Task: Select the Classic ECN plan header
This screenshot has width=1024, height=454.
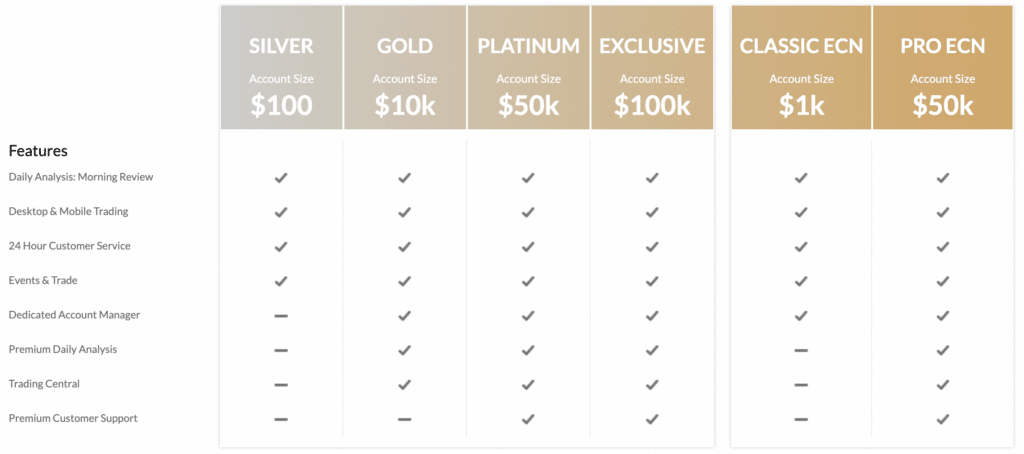Action: coord(801,68)
